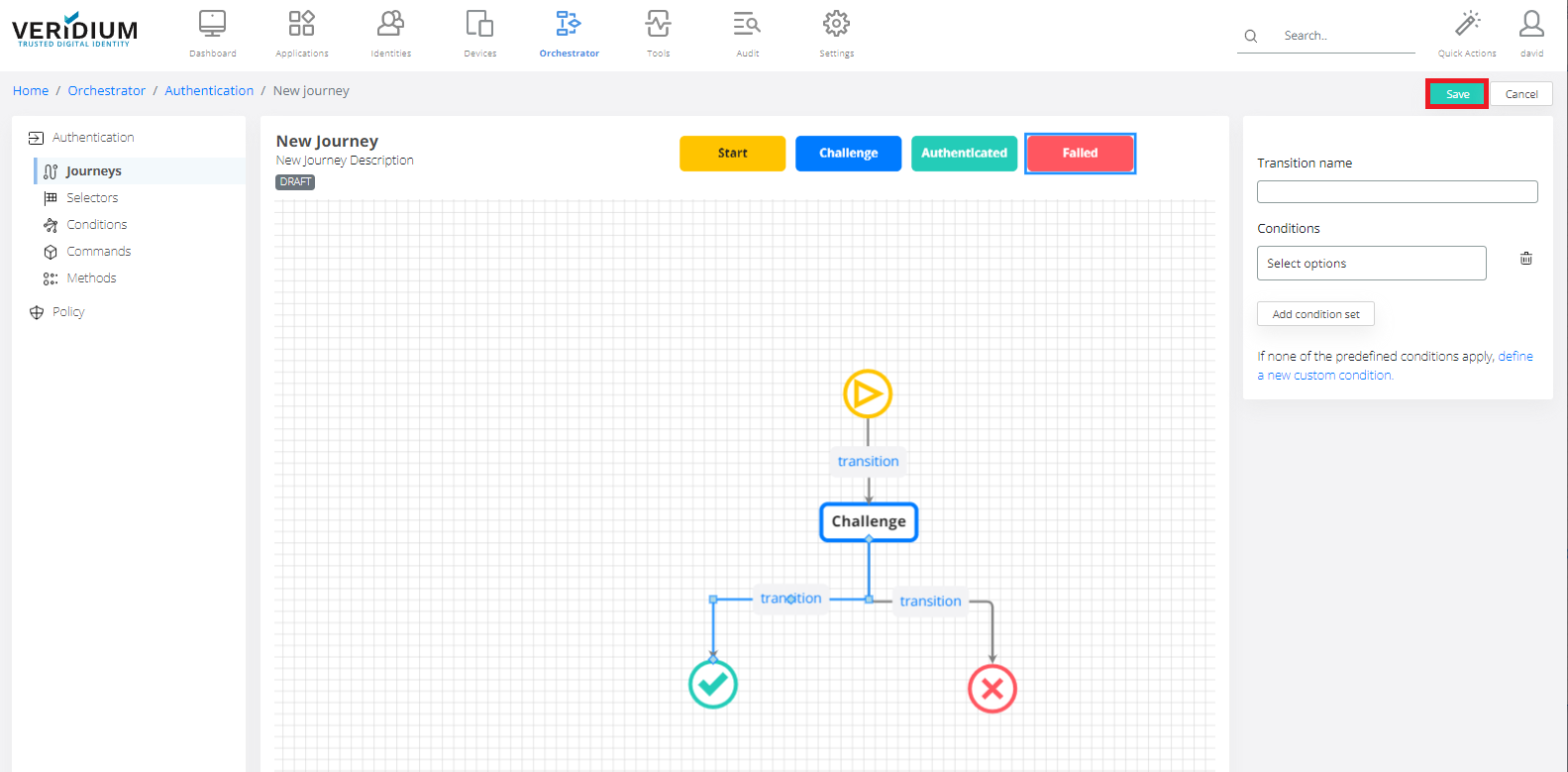This screenshot has width=1568, height=772.
Task: Open the Audit icon
Action: tap(747, 24)
